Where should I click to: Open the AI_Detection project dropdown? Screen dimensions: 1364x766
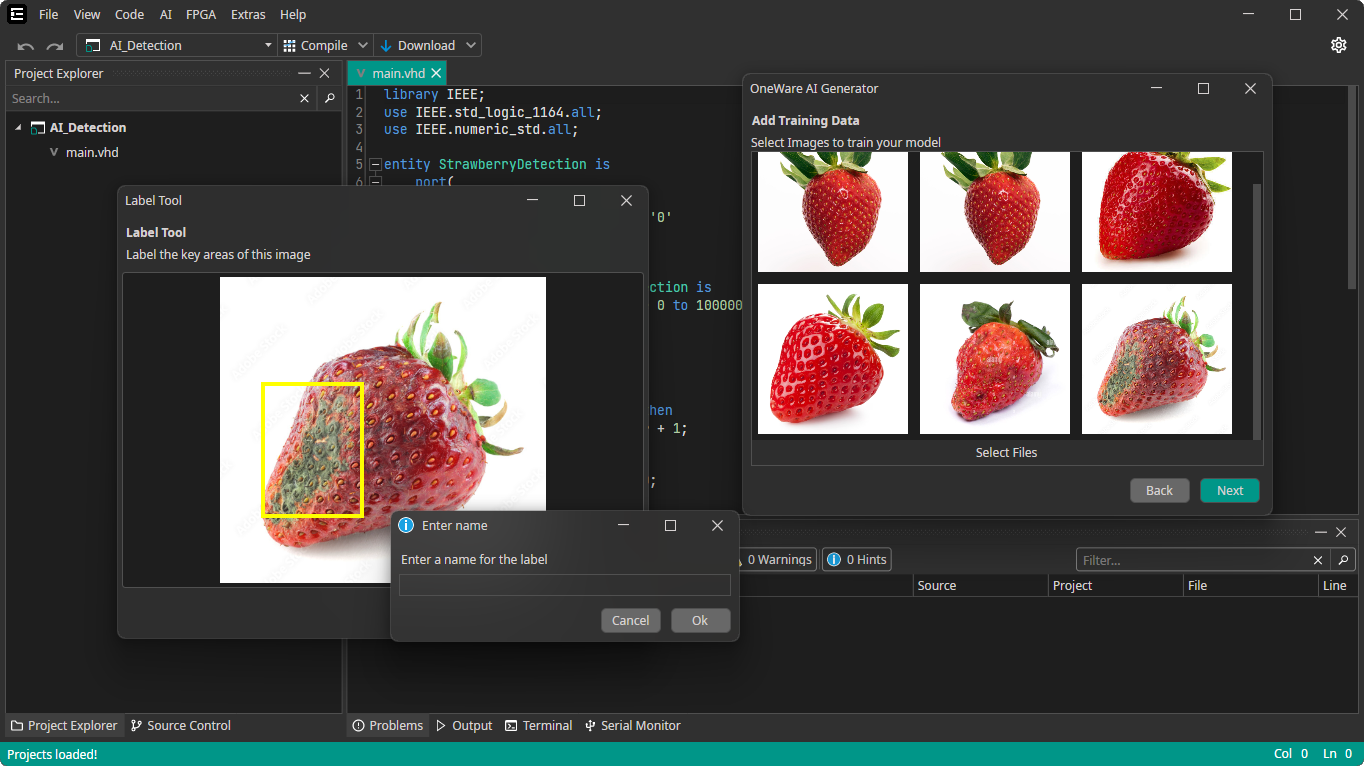tap(268, 45)
